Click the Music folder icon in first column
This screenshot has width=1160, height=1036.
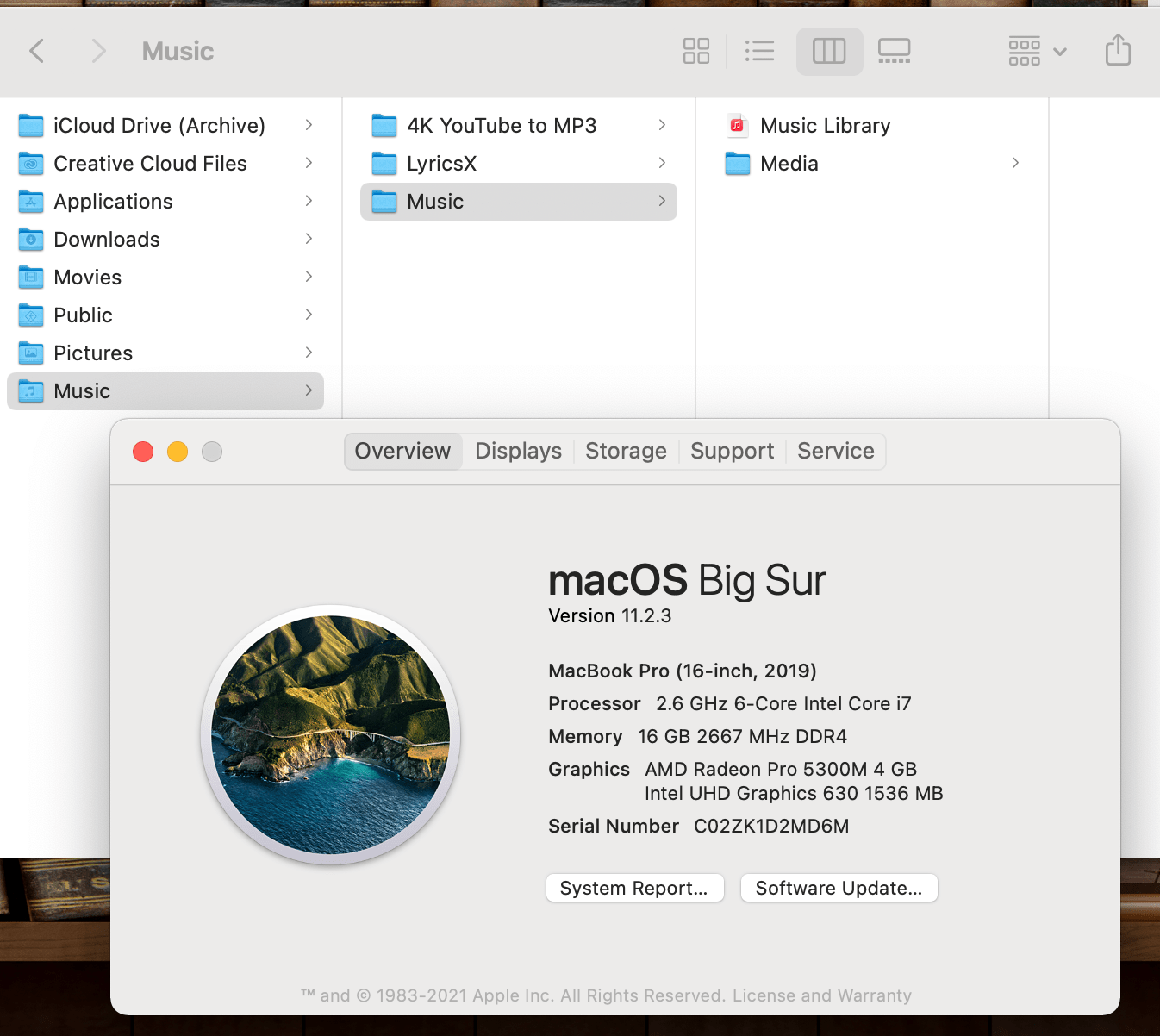click(x=31, y=391)
